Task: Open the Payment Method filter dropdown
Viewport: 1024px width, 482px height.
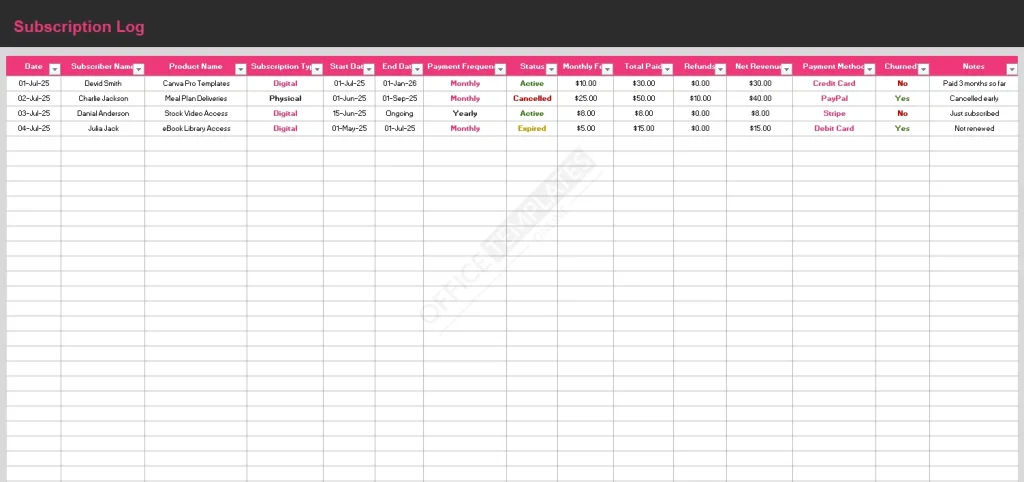Action: [870, 69]
